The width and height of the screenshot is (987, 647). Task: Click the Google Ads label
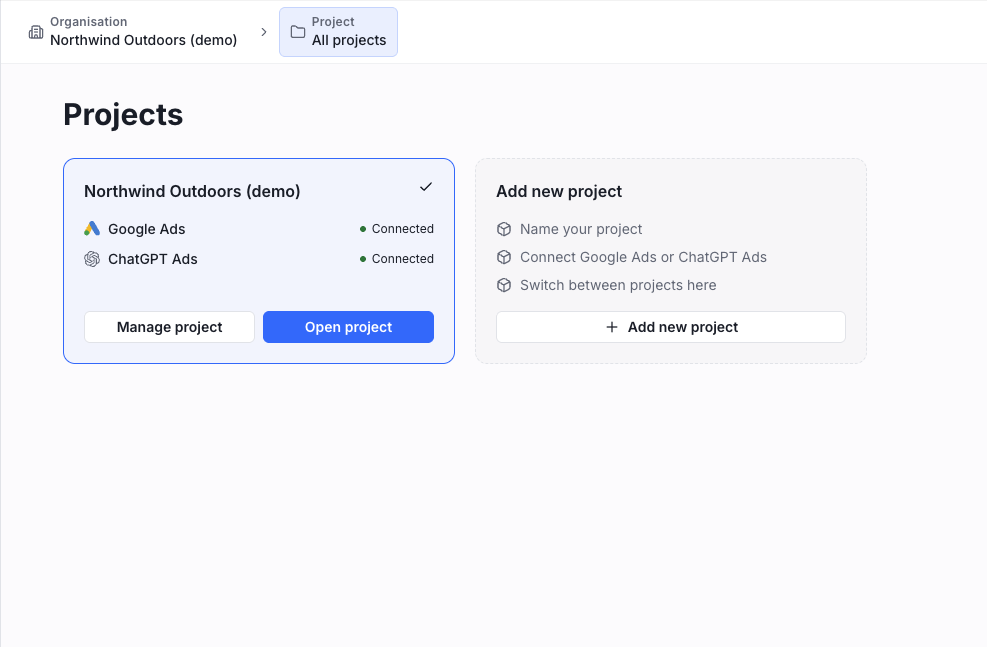pos(147,229)
